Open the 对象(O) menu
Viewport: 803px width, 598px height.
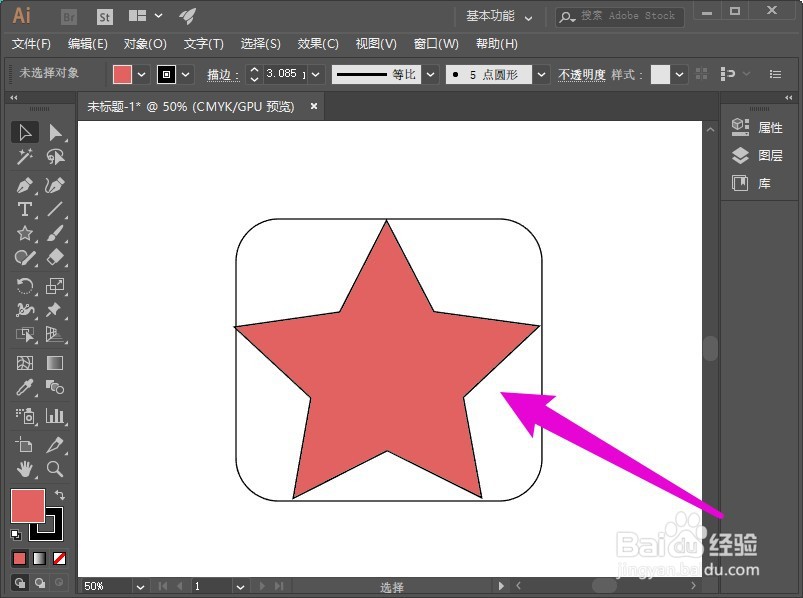point(145,44)
